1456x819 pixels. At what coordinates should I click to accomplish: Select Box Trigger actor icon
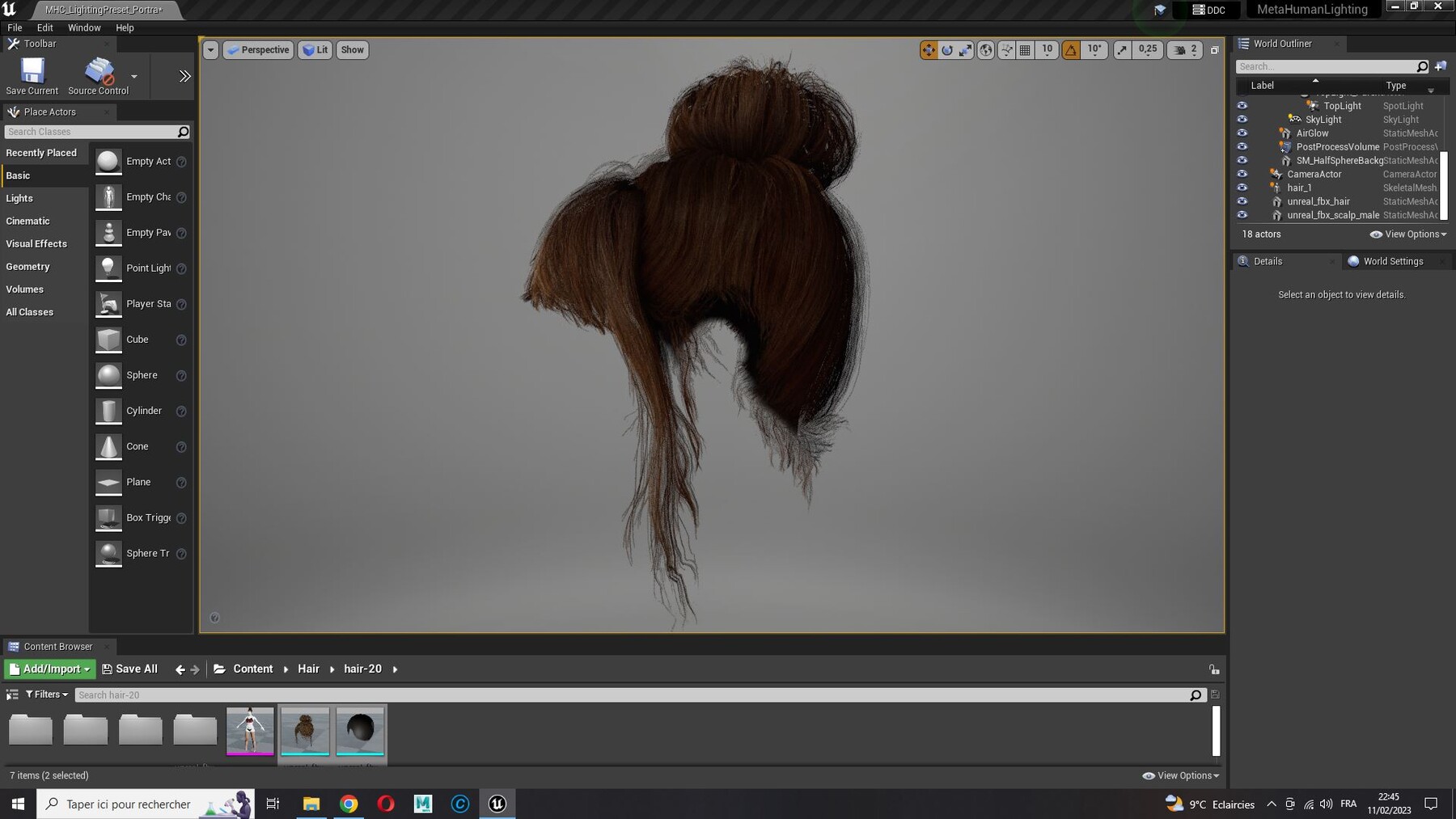108,517
